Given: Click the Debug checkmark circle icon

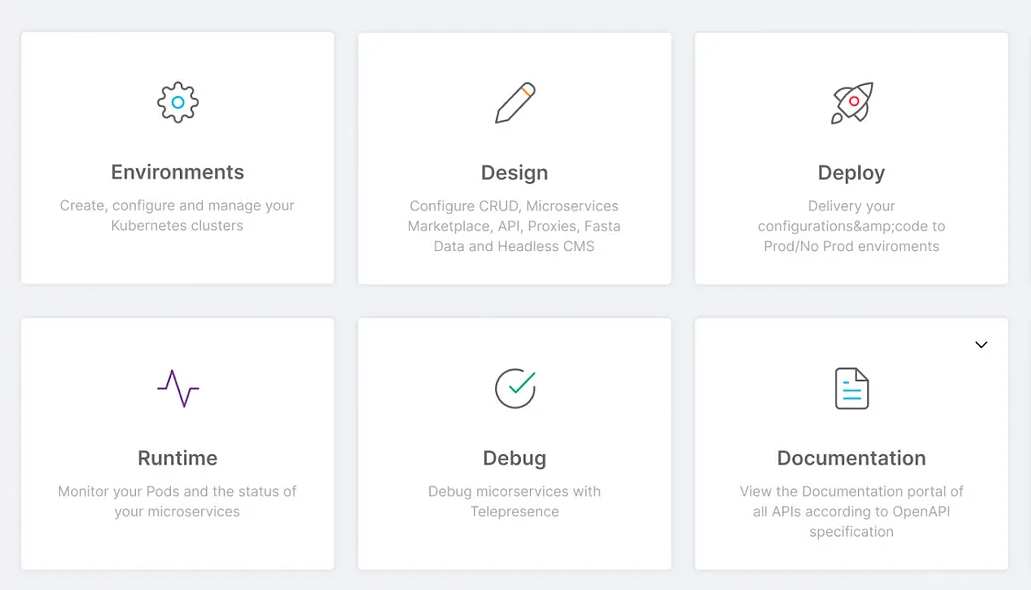Looking at the screenshot, I should (514, 388).
